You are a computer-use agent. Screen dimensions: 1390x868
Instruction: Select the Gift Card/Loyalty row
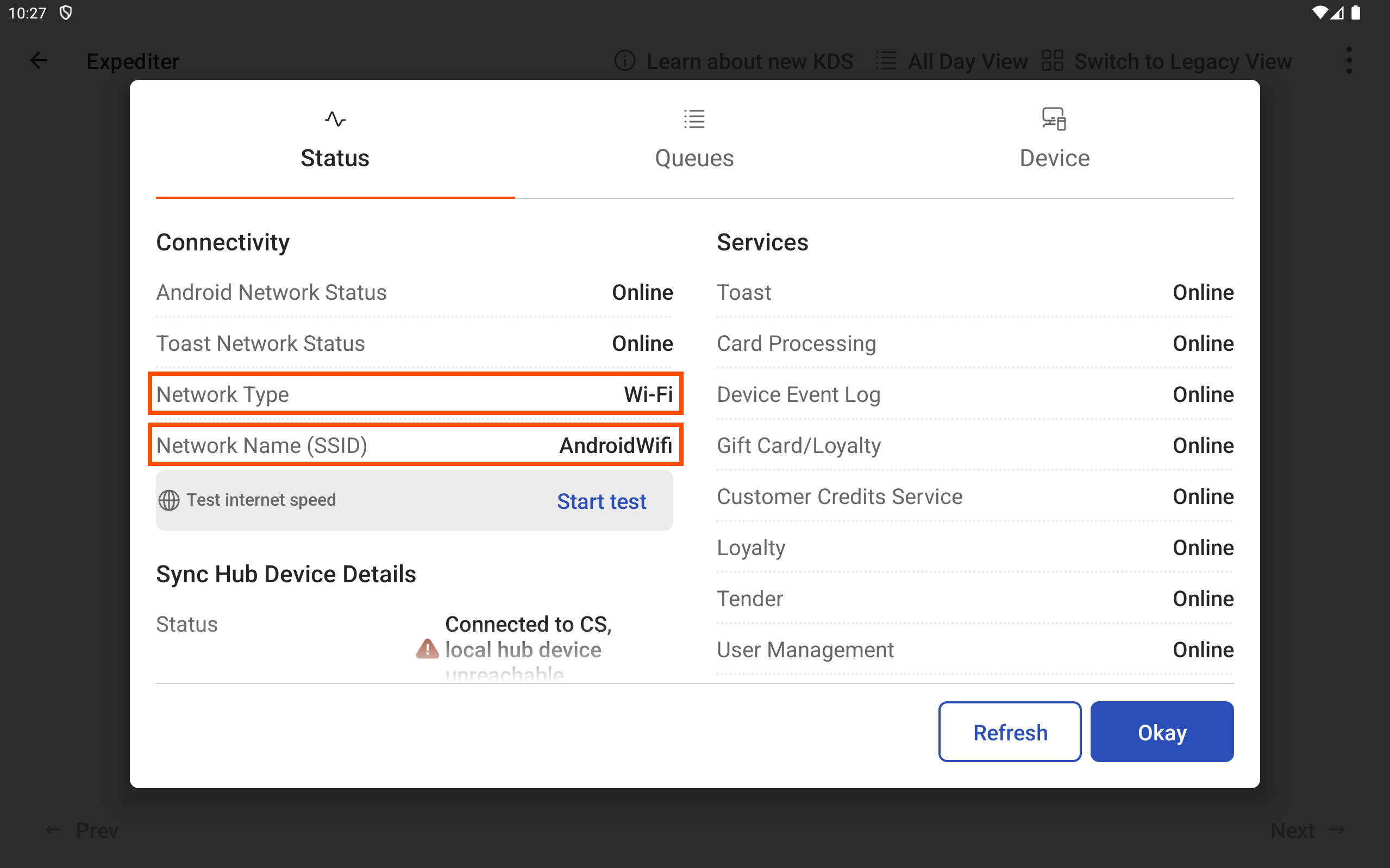point(974,445)
